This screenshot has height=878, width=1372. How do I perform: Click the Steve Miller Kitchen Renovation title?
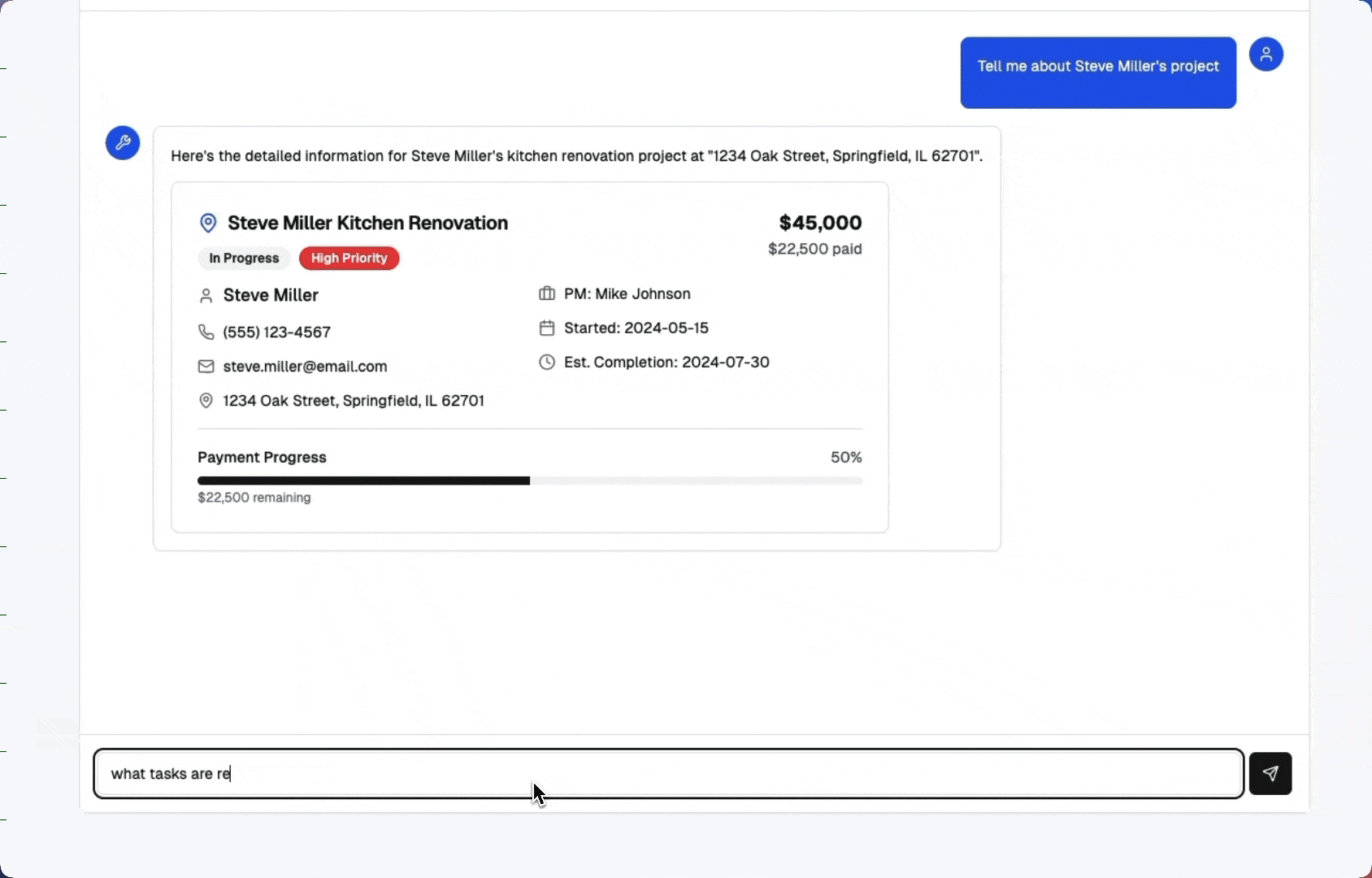tap(367, 223)
